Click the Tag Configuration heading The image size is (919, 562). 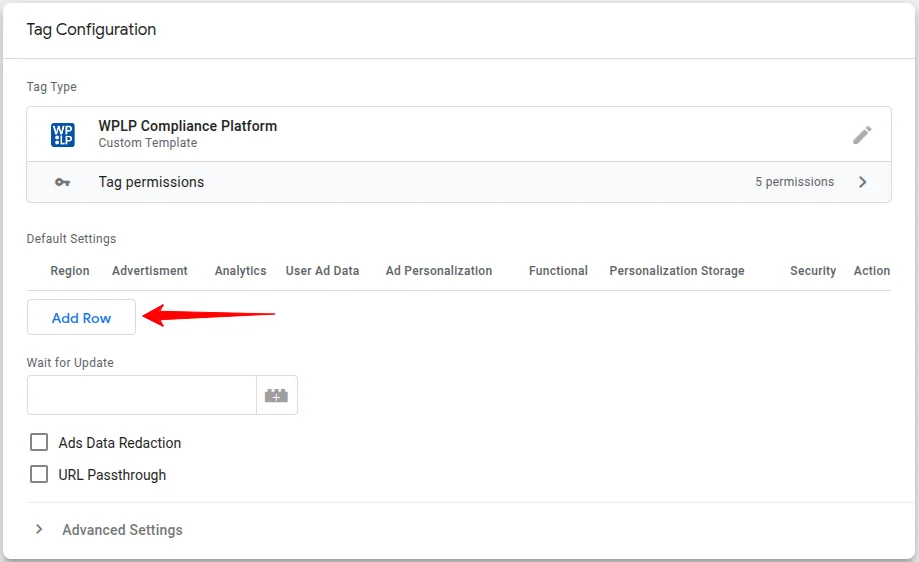point(91,30)
